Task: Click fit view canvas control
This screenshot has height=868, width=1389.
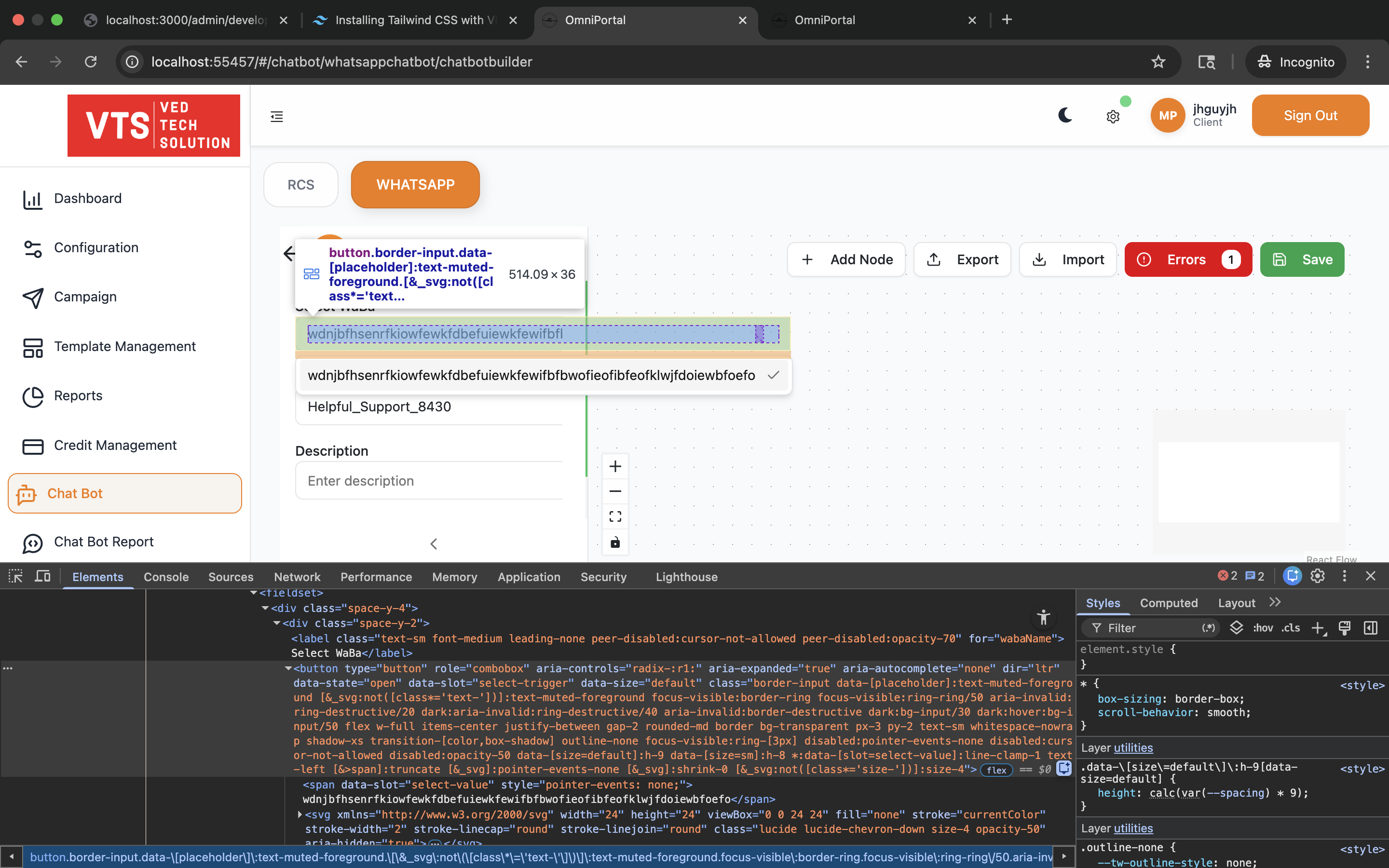Action: click(615, 516)
